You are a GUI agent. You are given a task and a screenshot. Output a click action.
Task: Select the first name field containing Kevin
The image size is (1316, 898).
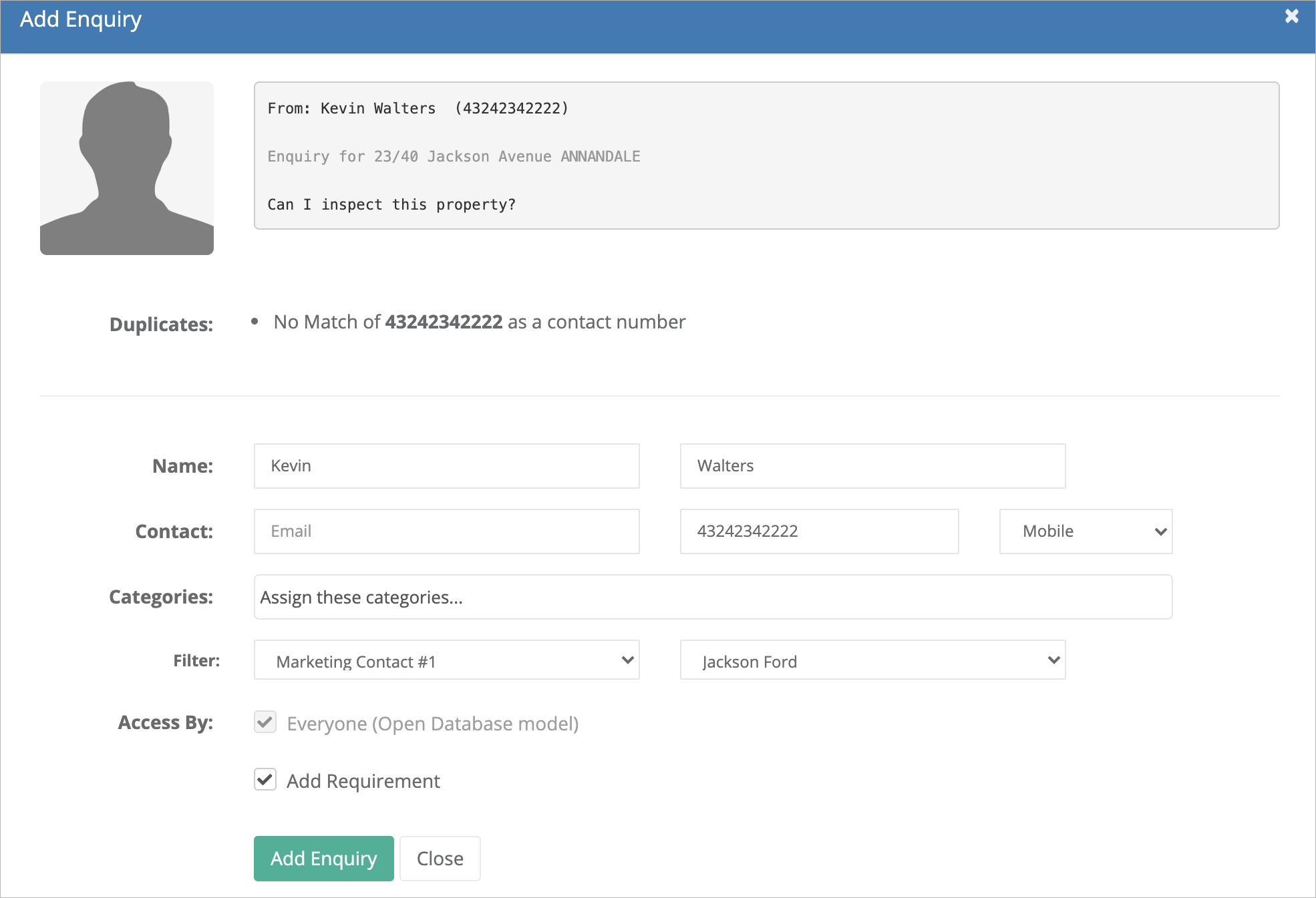tap(446, 465)
